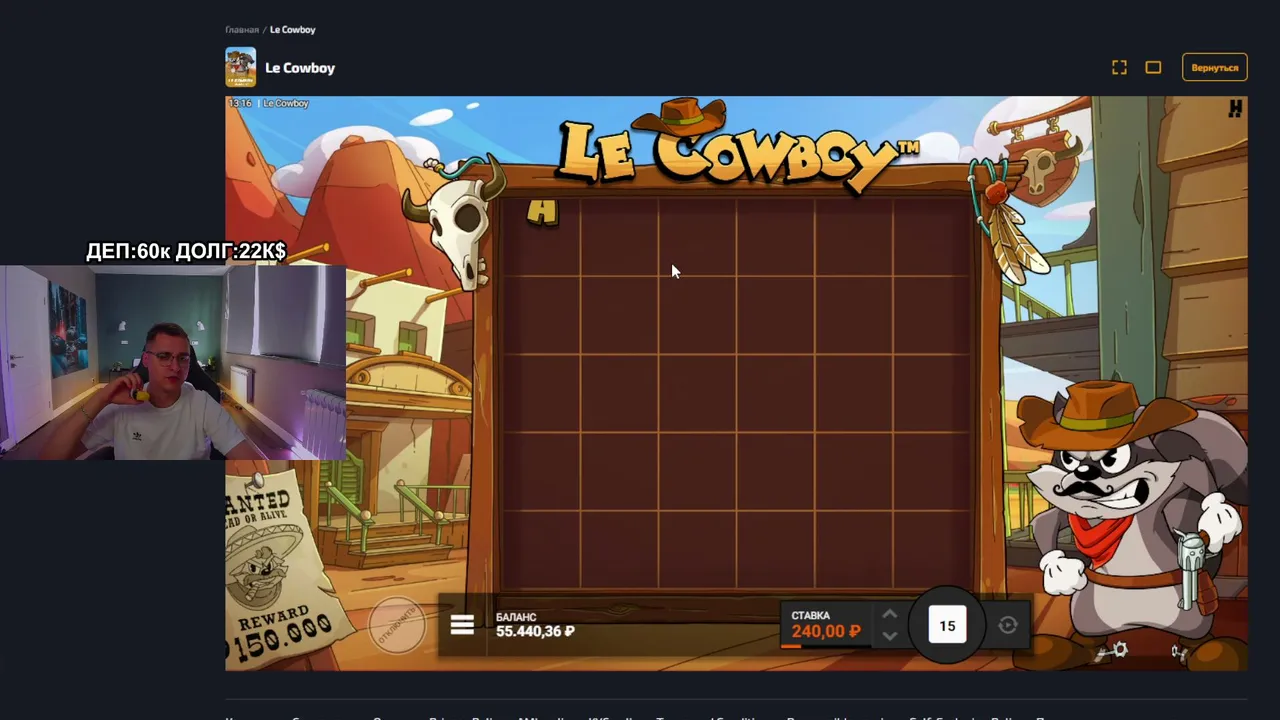
Task: Click the БАЛАНС 55.440,36 ₽ display
Action: click(535, 625)
